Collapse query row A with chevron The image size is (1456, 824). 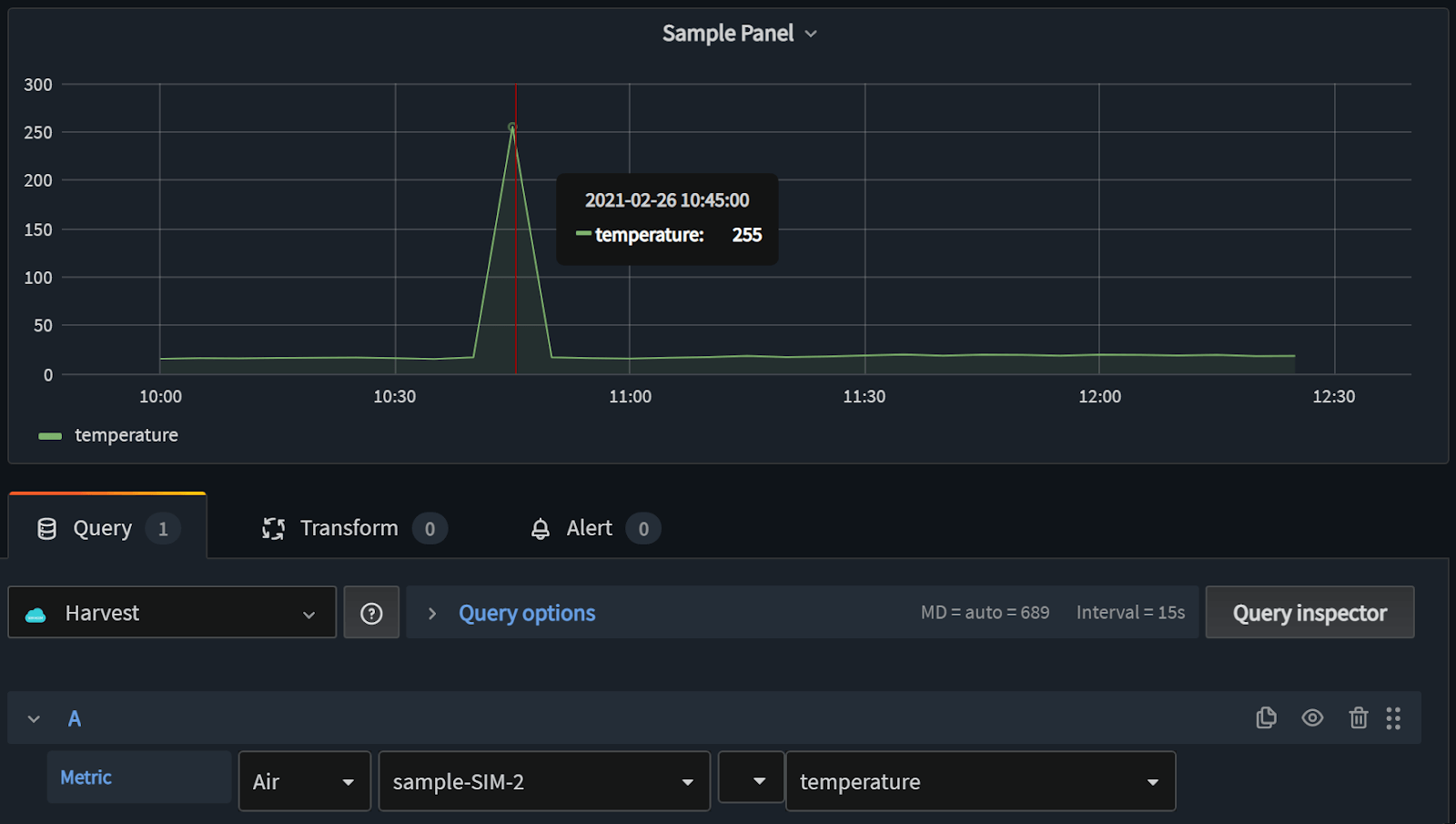tap(34, 719)
